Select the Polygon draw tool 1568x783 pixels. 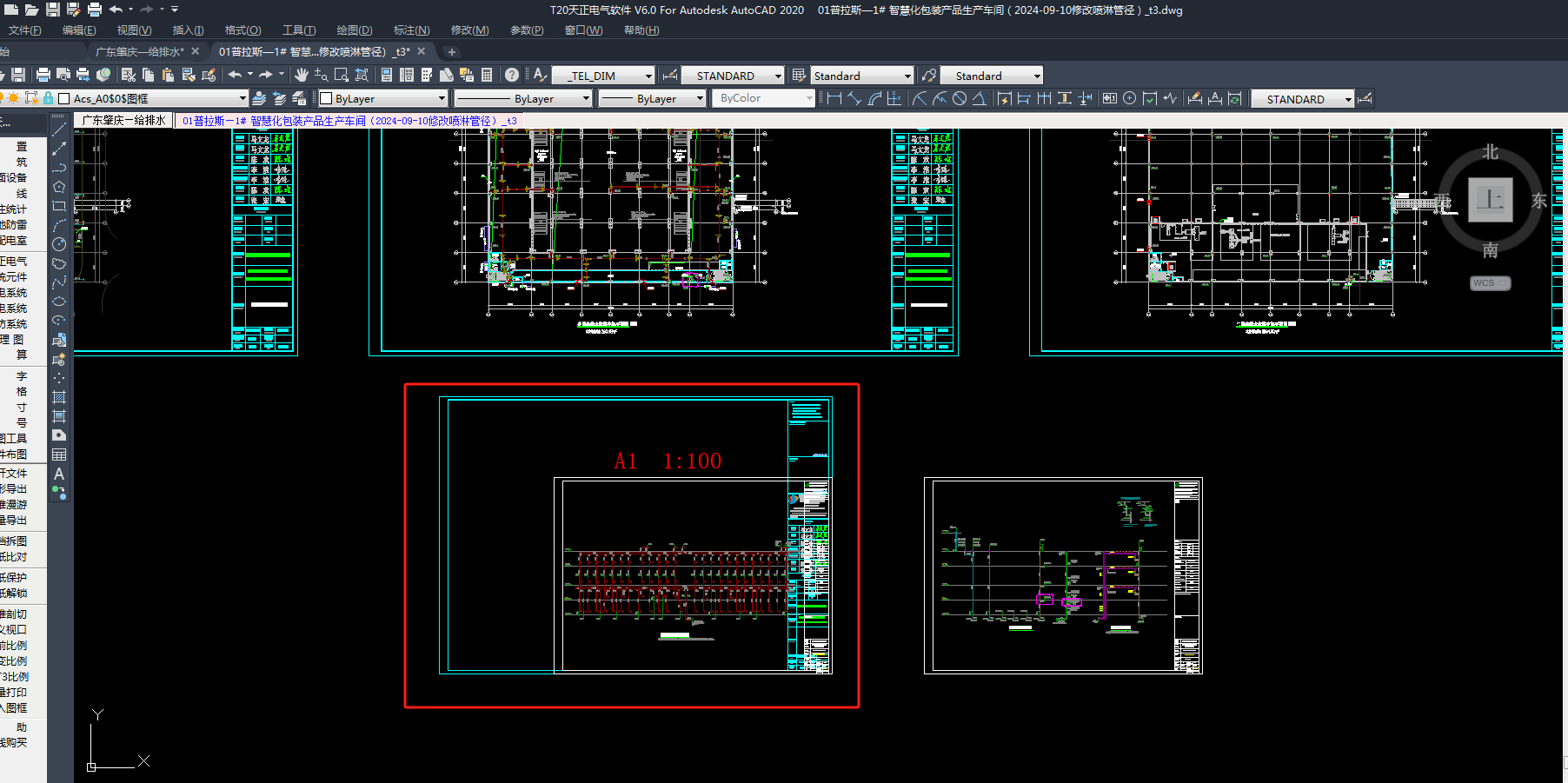click(x=59, y=187)
